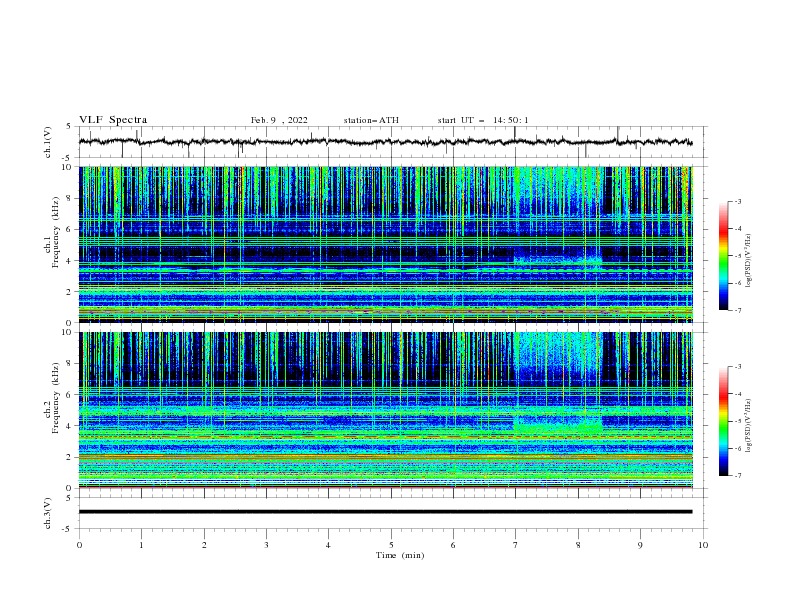Click time axis tick label "8"
This screenshot has height=612, width=792.
click(578, 545)
